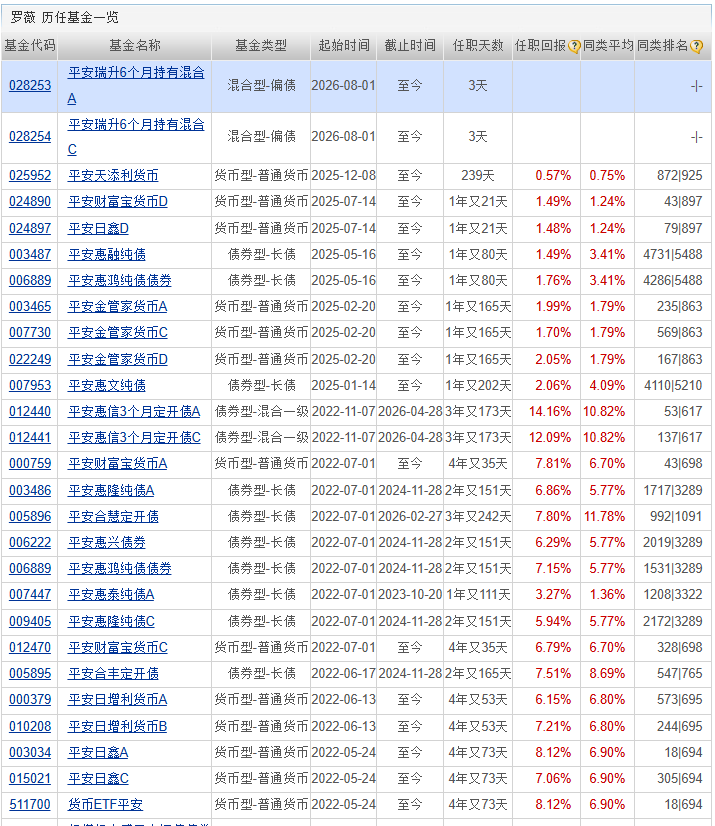The height and width of the screenshot is (826, 715).
Task: Open fund code 006222 link
Action: pos(30,543)
